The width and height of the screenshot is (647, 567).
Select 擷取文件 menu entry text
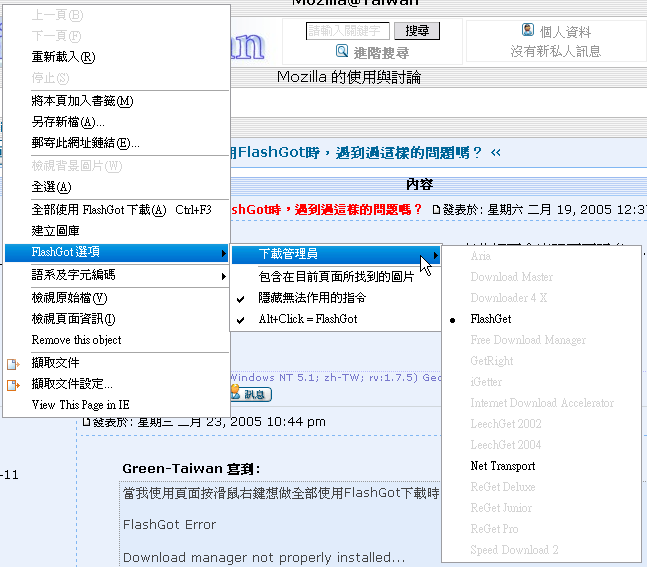pyautogui.click(x=55, y=363)
